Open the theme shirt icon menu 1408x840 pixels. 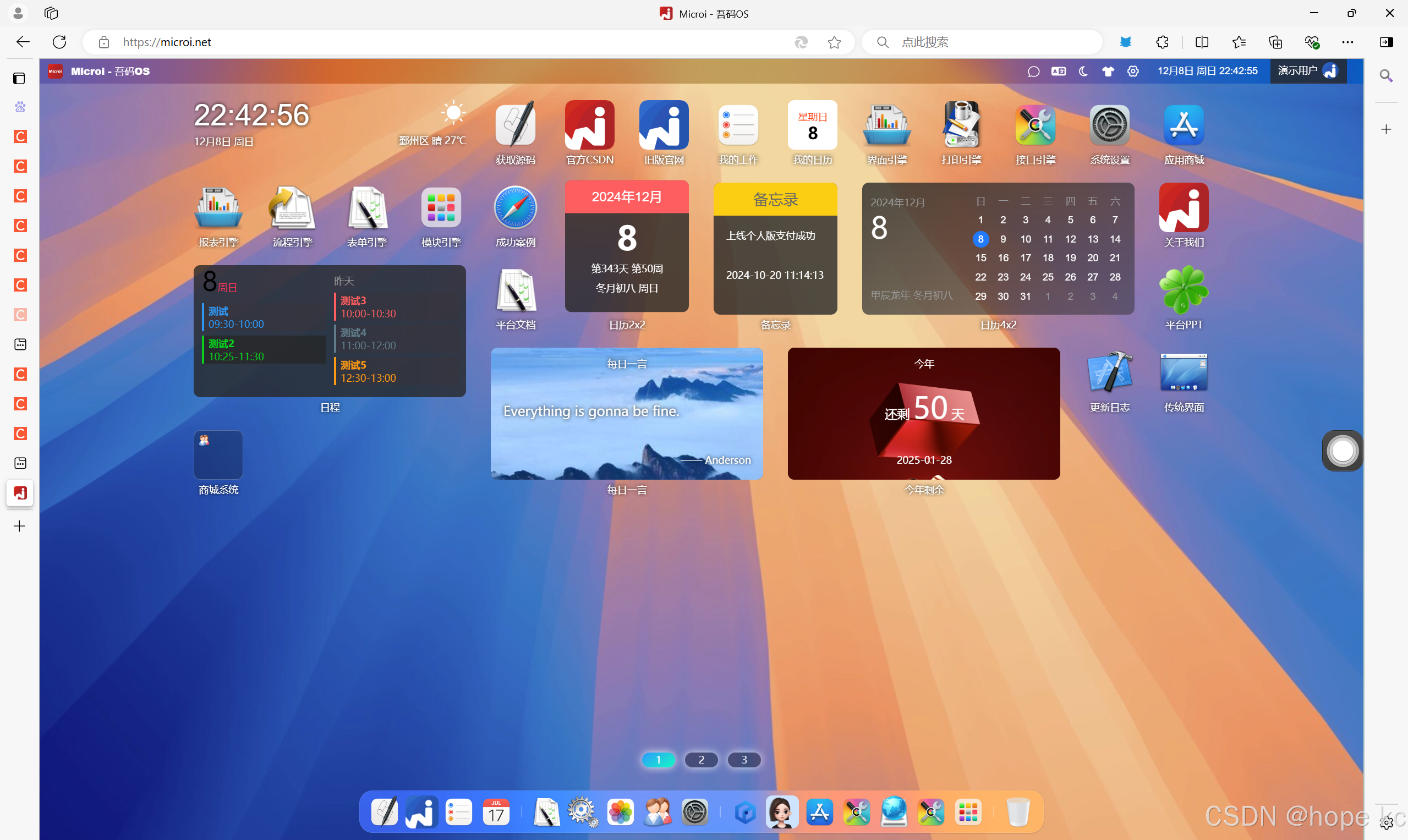(1108, 72)
